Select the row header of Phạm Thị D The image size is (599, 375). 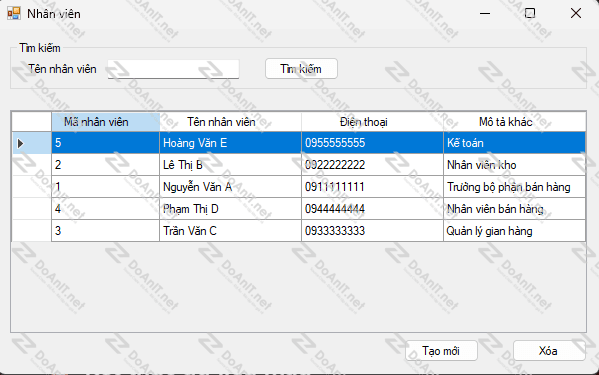click(x=32, y=209)
